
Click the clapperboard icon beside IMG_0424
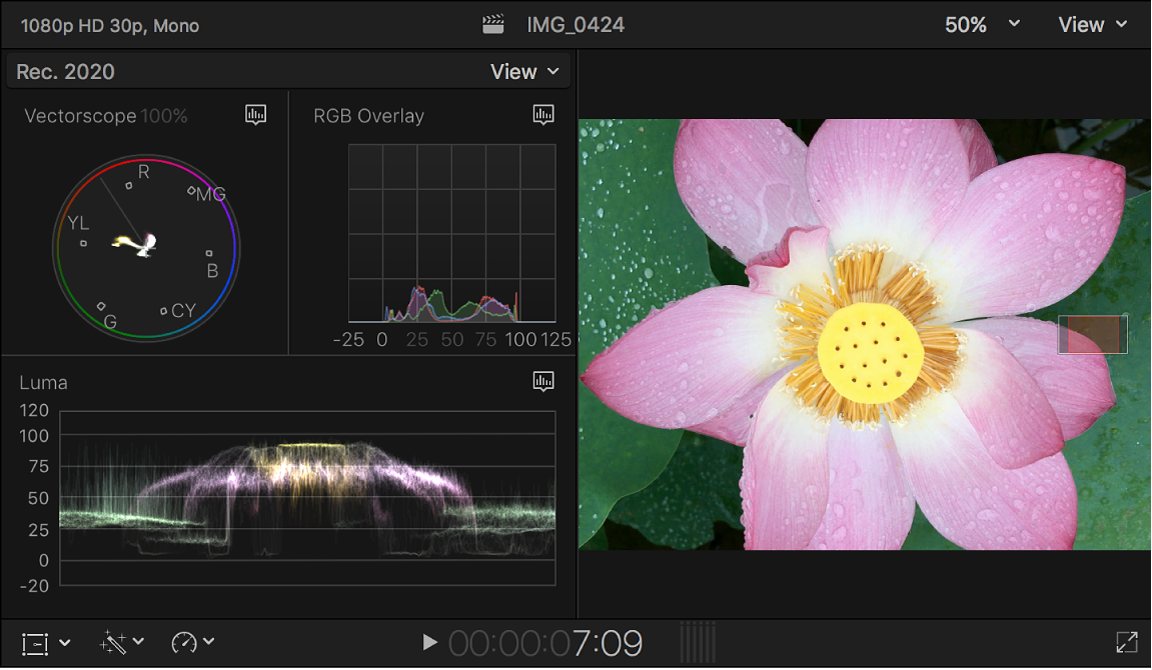tap(491, 23)
